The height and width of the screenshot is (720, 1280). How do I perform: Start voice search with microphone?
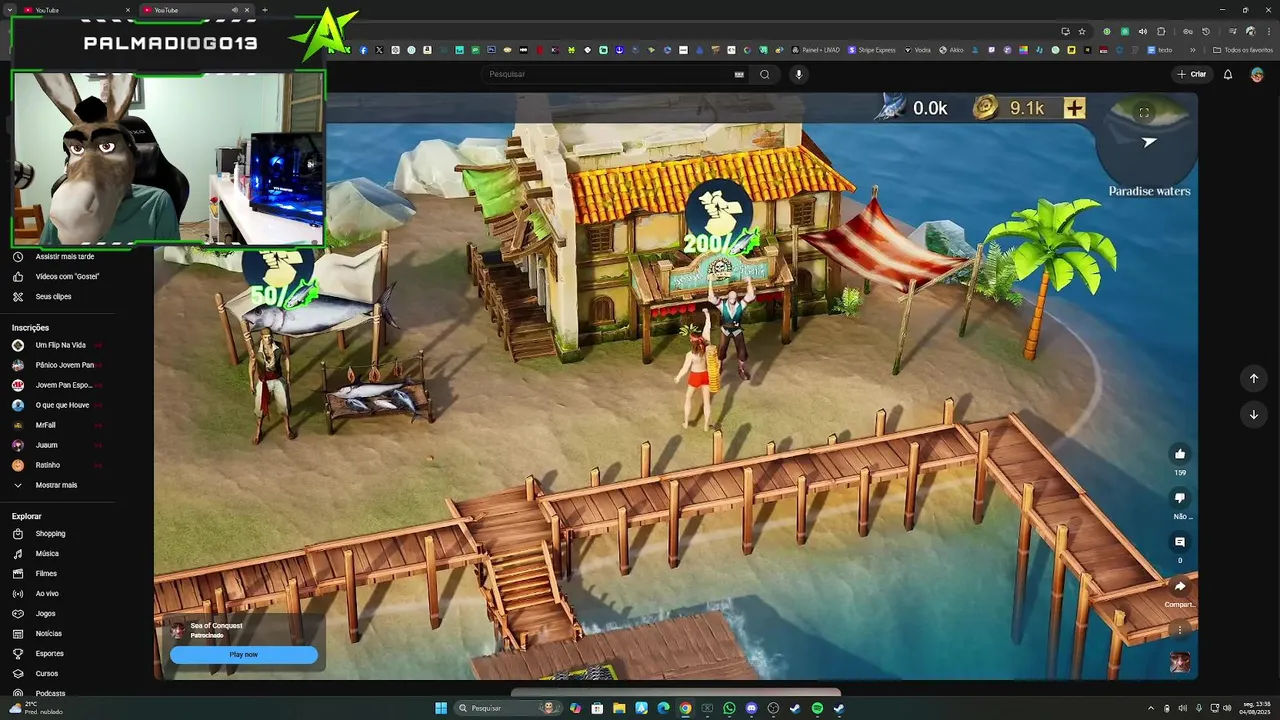pos(798,74)
